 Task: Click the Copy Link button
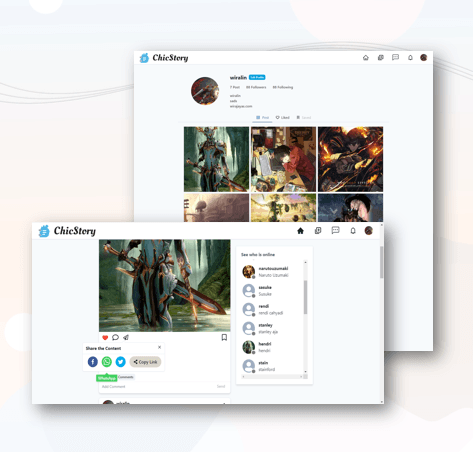pyautogui.click(x=145, y=362)
